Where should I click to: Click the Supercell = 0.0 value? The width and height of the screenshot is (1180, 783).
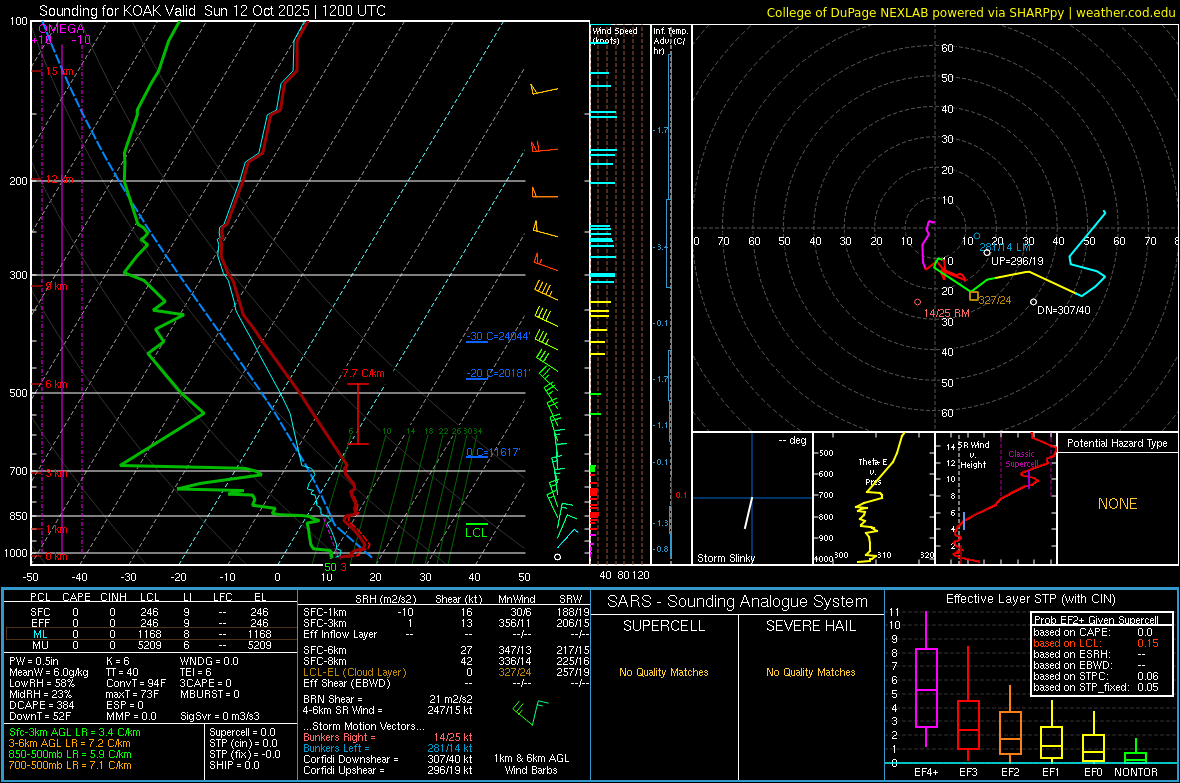(242, 732)
